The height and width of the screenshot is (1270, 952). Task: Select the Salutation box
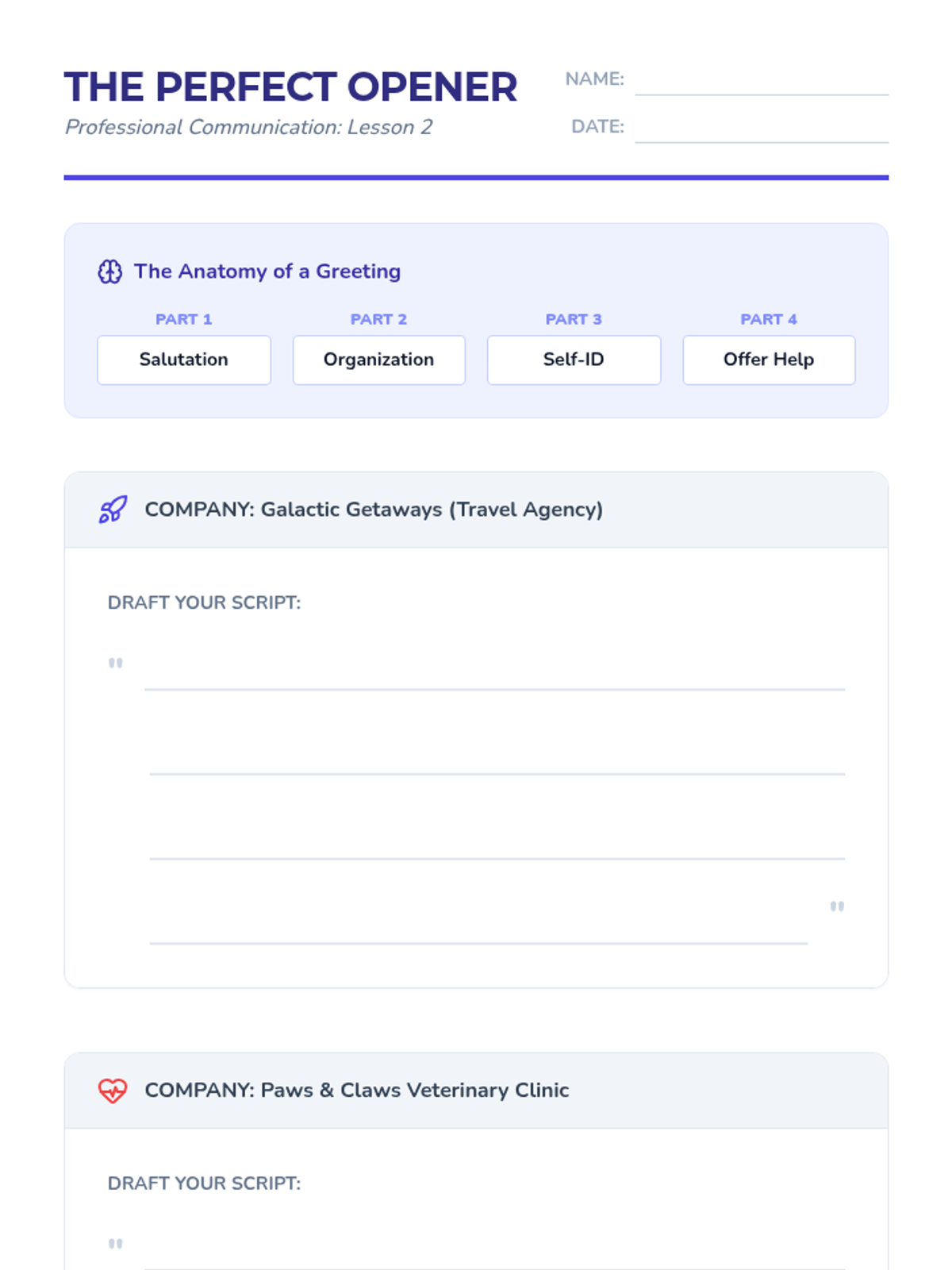pos(184,360)
